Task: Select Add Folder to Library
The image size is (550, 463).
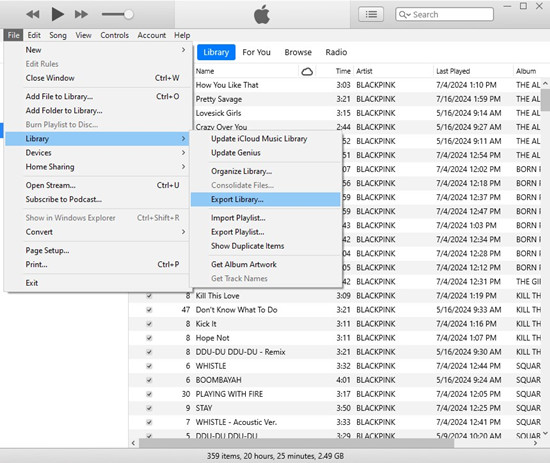Action: pos(98,110)
